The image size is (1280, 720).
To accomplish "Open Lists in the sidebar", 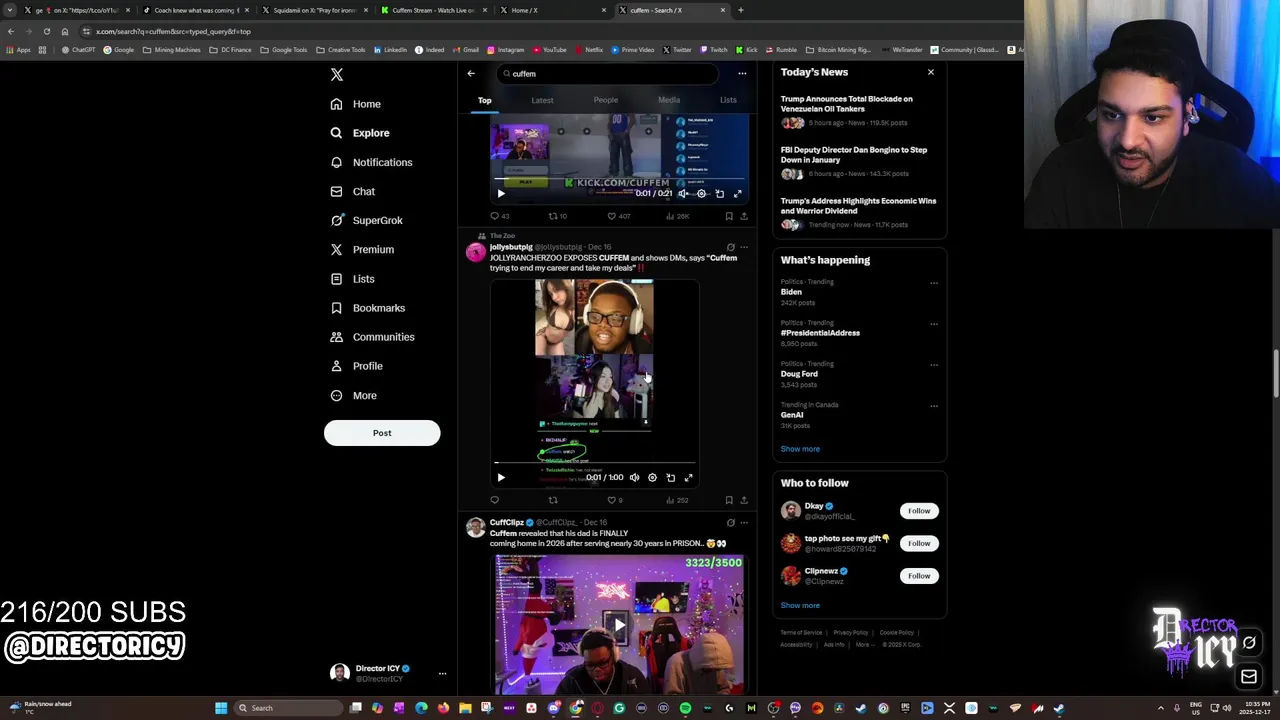I will [x=352, y=279].
